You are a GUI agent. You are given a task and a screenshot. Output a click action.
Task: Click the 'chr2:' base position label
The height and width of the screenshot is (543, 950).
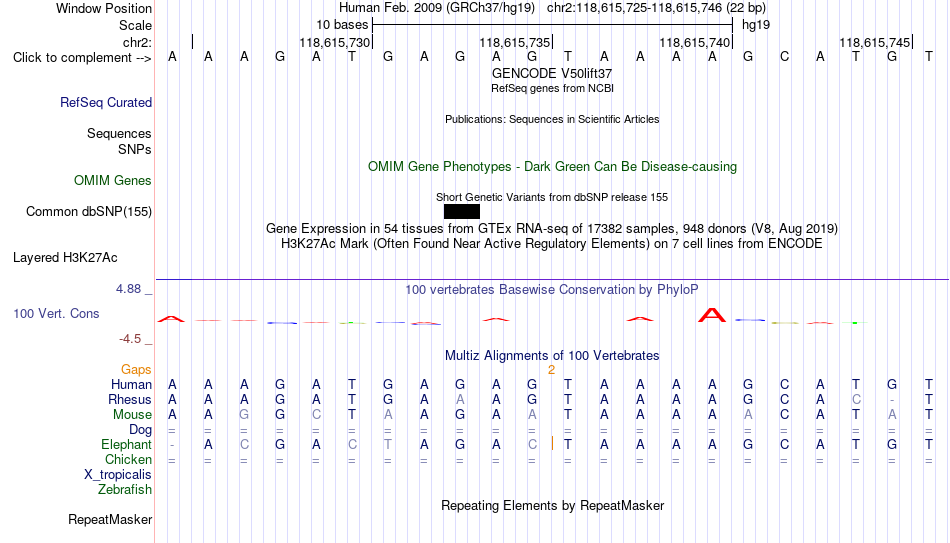tap(138, 42)
